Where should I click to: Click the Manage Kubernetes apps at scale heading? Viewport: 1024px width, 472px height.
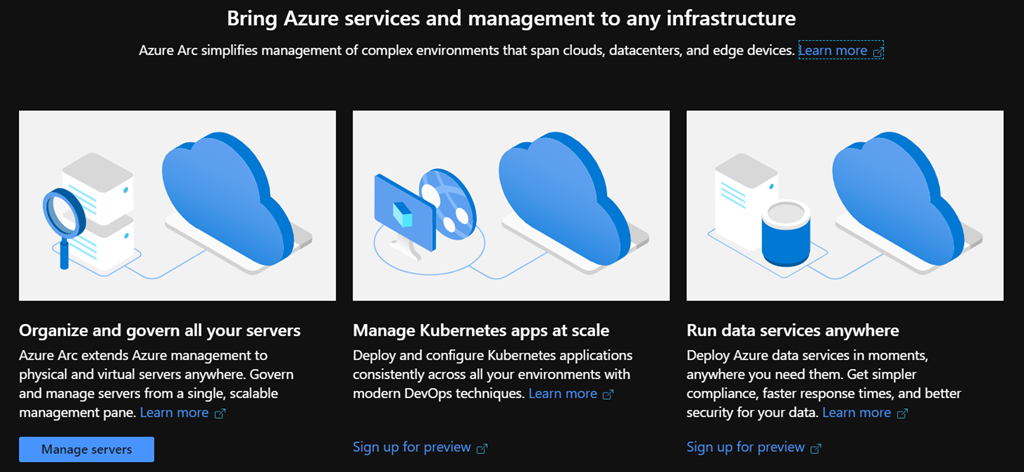coord(481,330)
